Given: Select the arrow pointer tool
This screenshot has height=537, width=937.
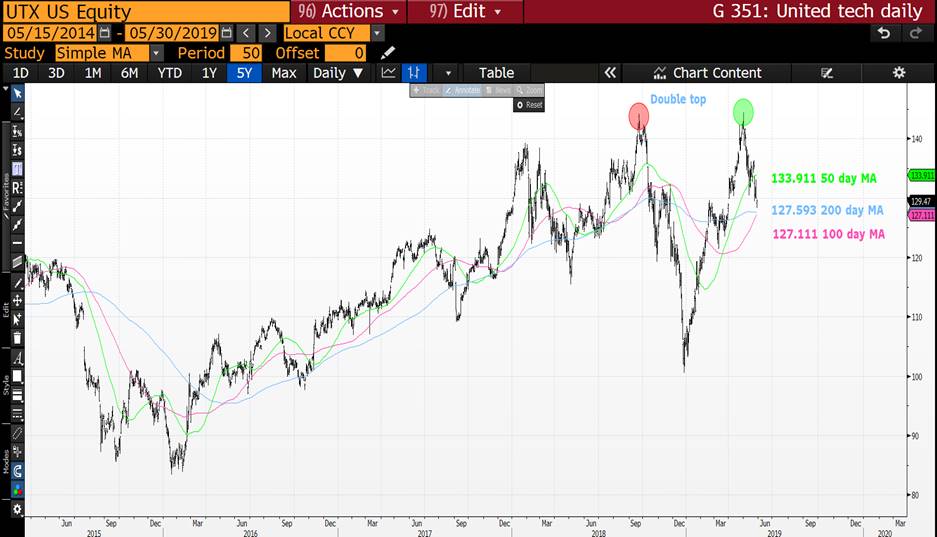Looking at the screenshot, I should 17,93.
